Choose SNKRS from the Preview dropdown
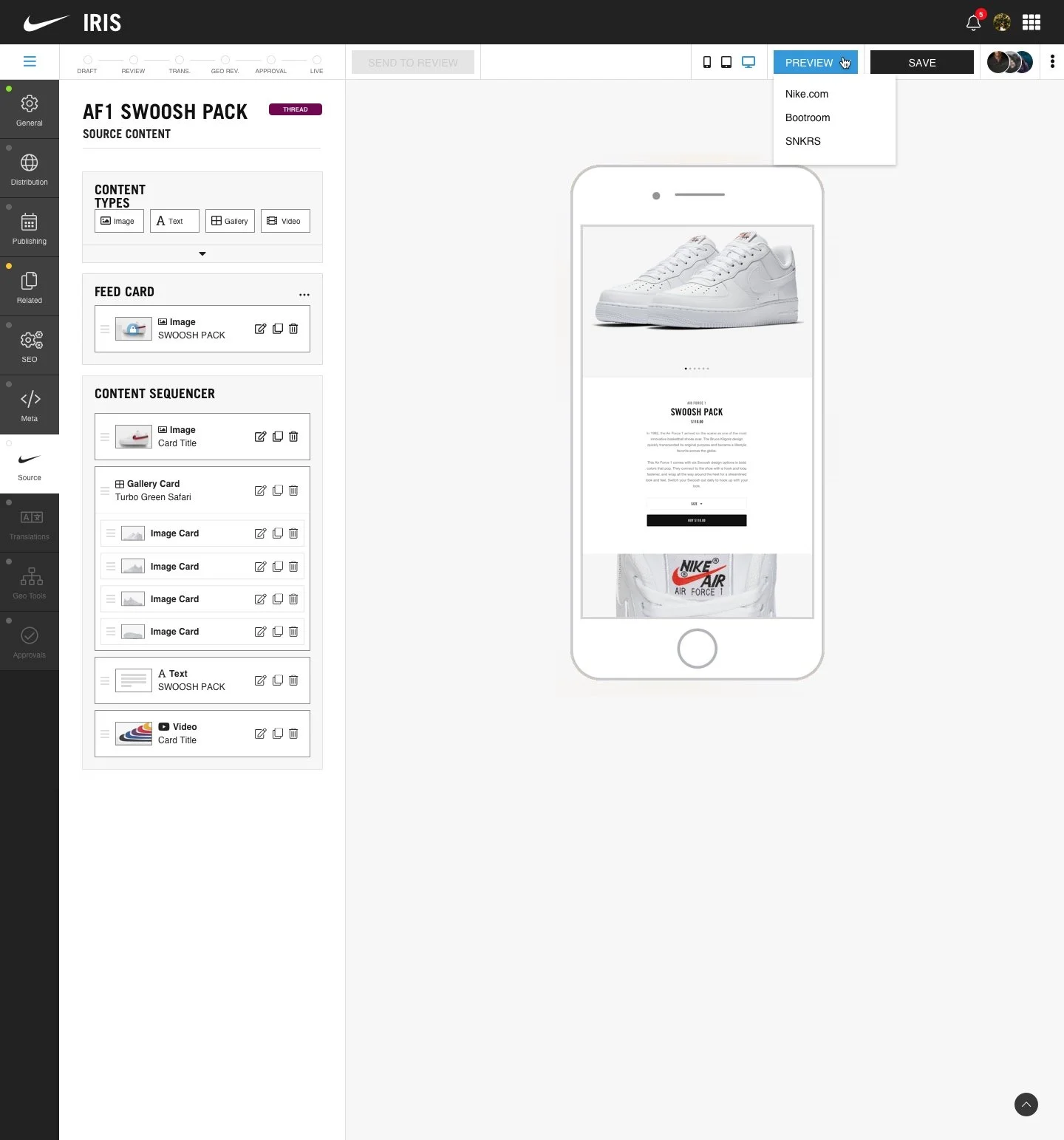1064x1140 pixels. tap(802, 141)
